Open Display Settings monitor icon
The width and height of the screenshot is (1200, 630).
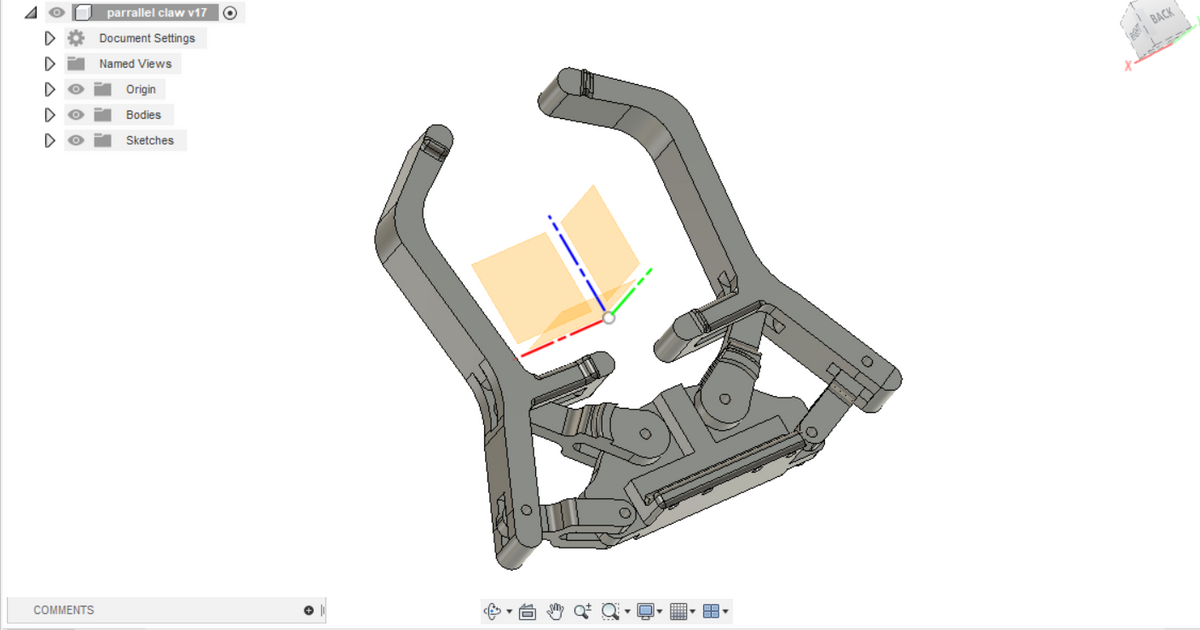[646, 611]
